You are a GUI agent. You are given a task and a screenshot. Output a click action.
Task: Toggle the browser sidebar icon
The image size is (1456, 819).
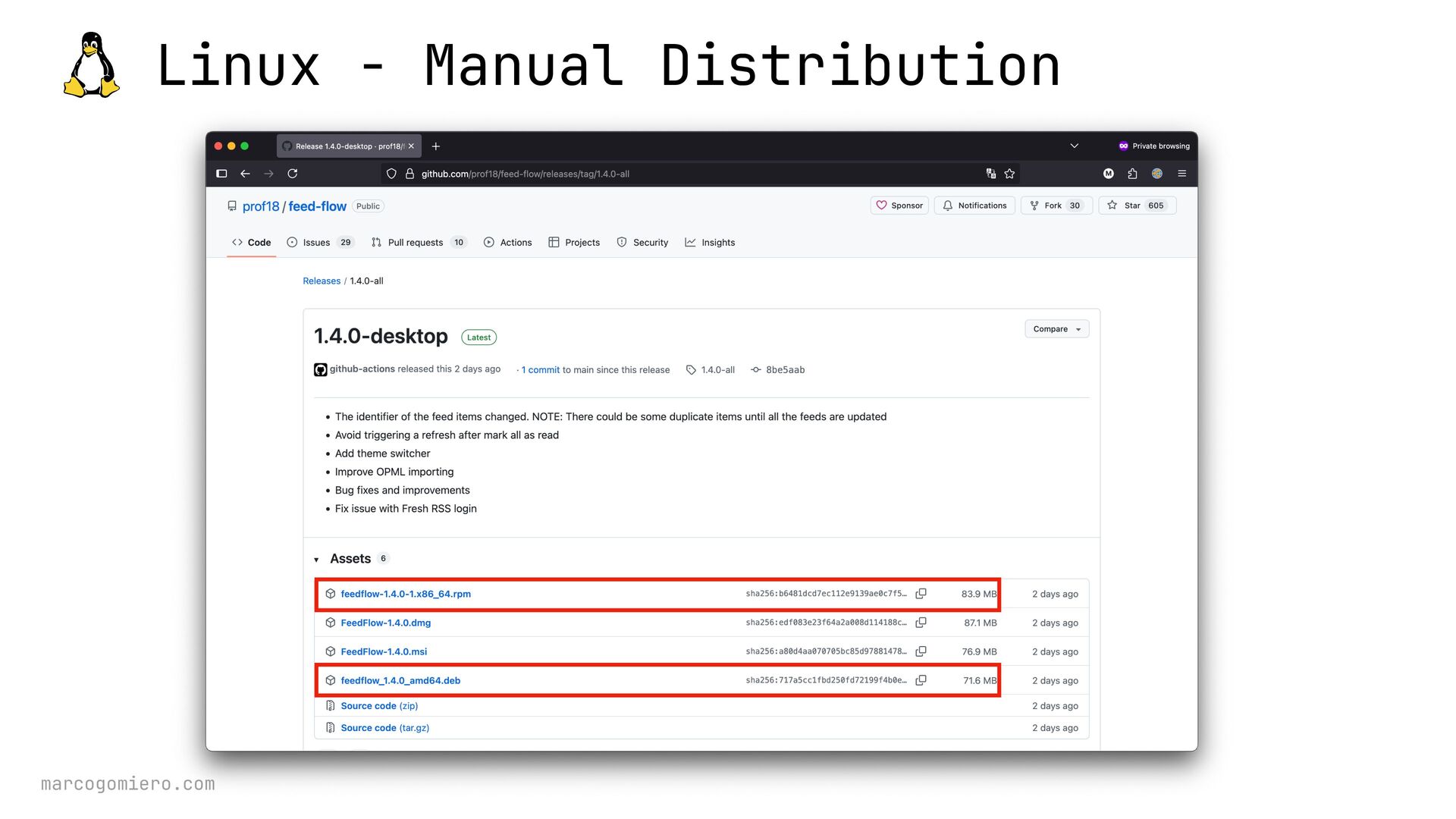(221, 174)
